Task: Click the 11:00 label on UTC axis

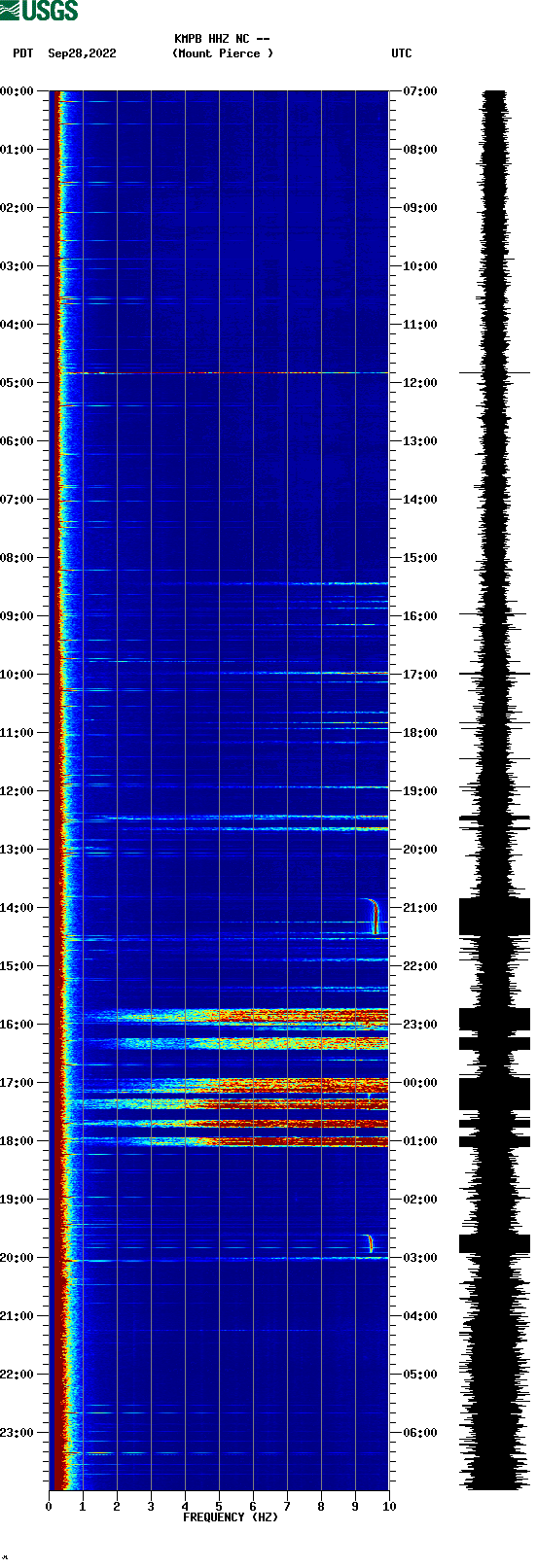Action: coord(420,325)
